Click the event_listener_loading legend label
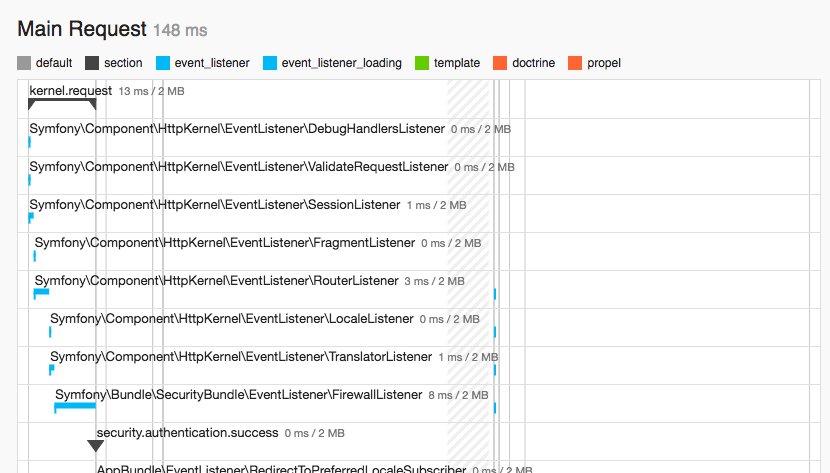830x473 pixels. [342, 63]
